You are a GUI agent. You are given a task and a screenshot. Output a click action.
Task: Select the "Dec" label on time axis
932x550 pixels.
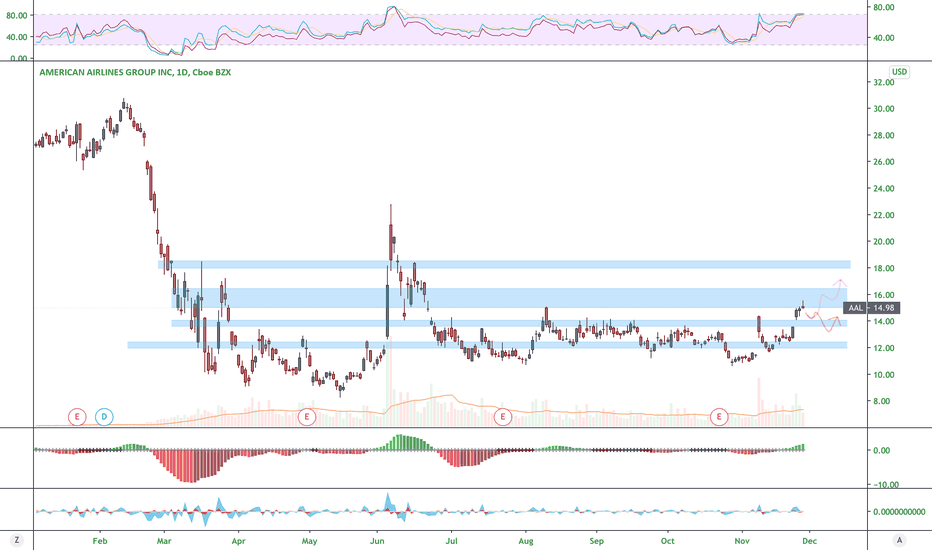point(810,541)
